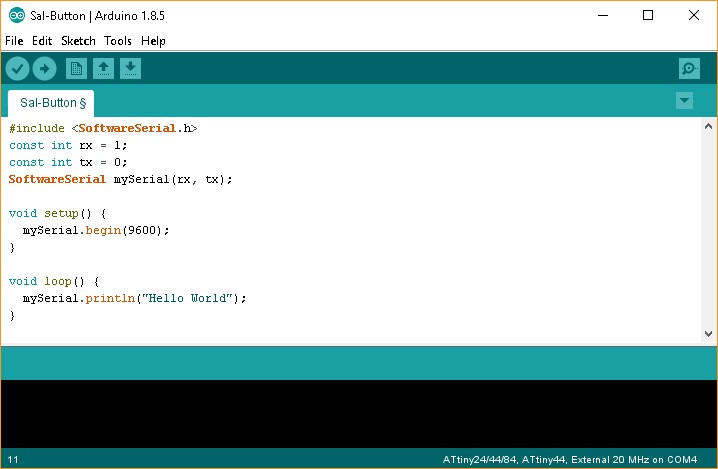Click the line 'const int rx = 1;'
Screen dimensions: 718x469
(68, 145)
